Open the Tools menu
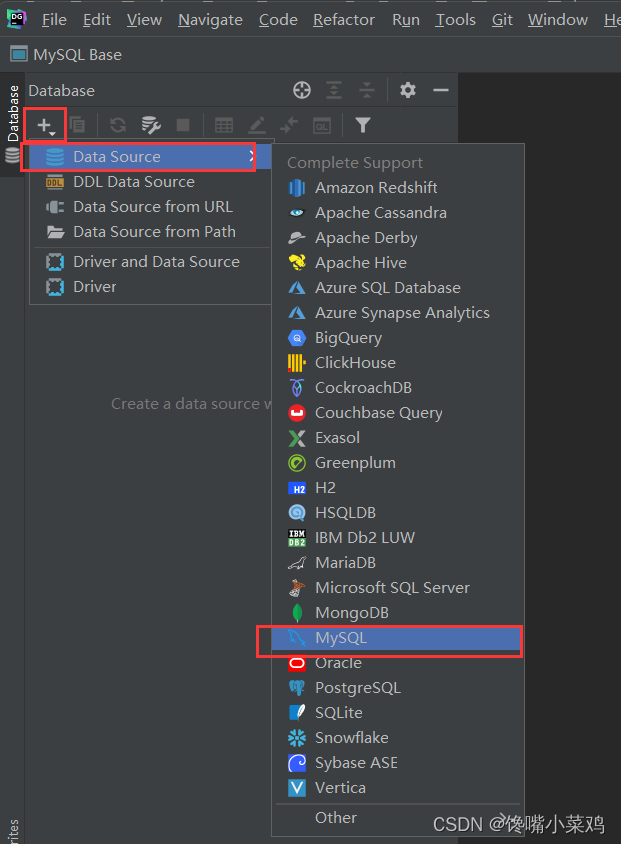 coord(455,20)
